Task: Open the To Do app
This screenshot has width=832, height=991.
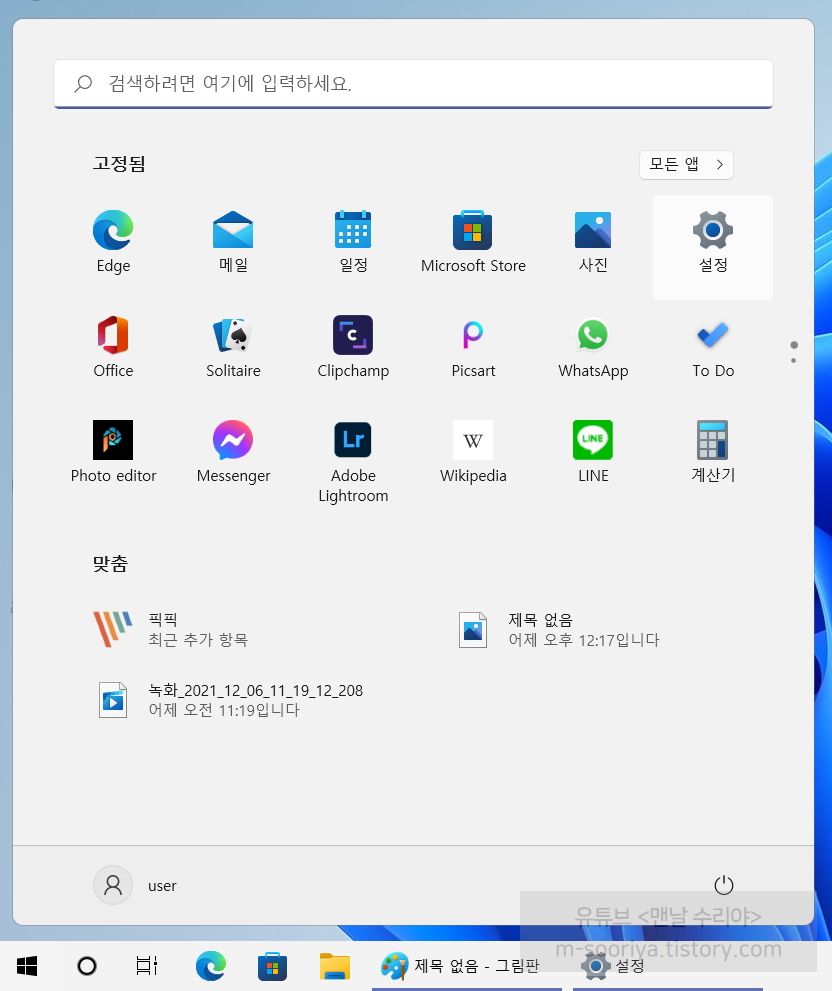Action: 713,347
